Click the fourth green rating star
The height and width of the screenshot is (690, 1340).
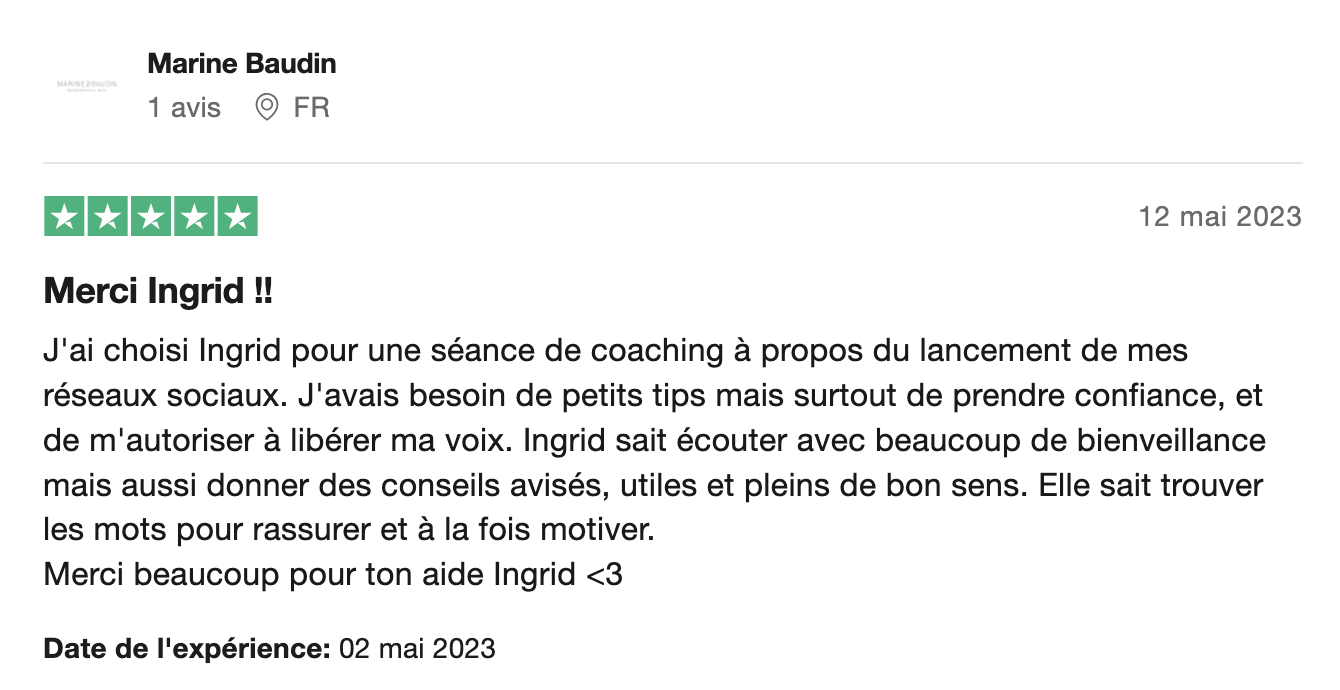(x=194, y=217)
